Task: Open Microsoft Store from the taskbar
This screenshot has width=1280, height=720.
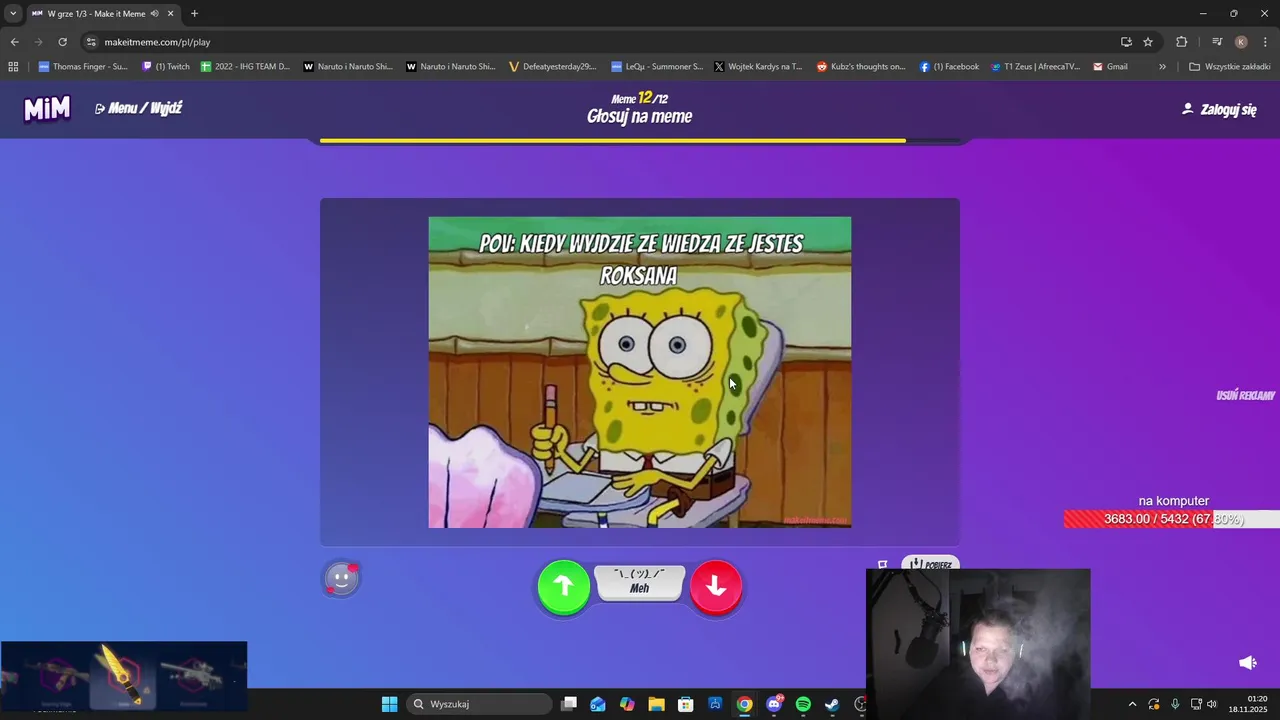Action: coord(686,704)
